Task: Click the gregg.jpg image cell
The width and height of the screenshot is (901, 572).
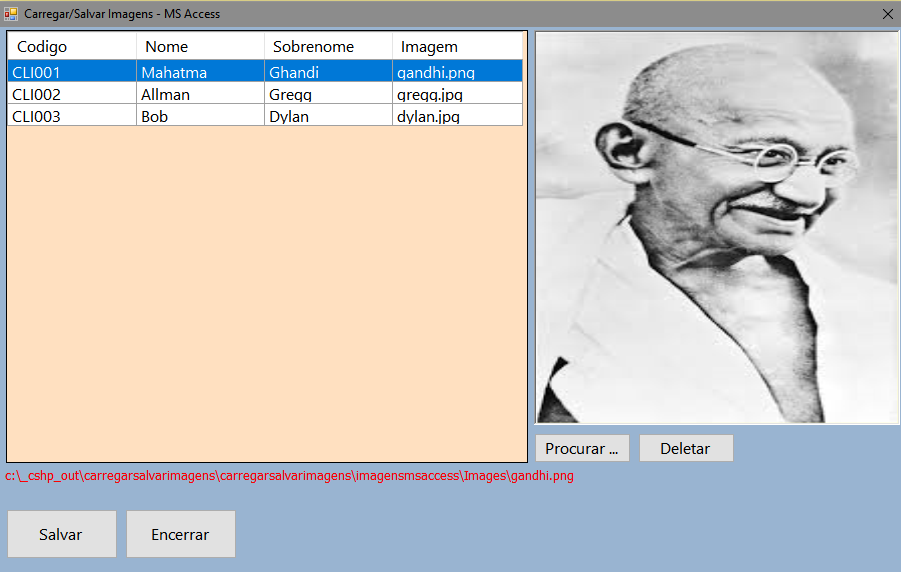Action: click(457, 93)
